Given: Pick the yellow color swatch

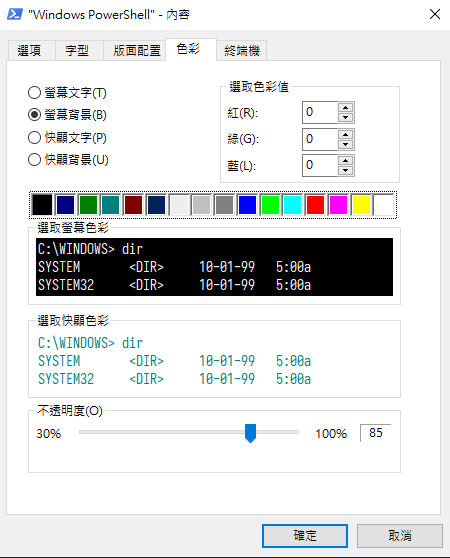Looking at the screenshot, I should click(x=361, y=205).
